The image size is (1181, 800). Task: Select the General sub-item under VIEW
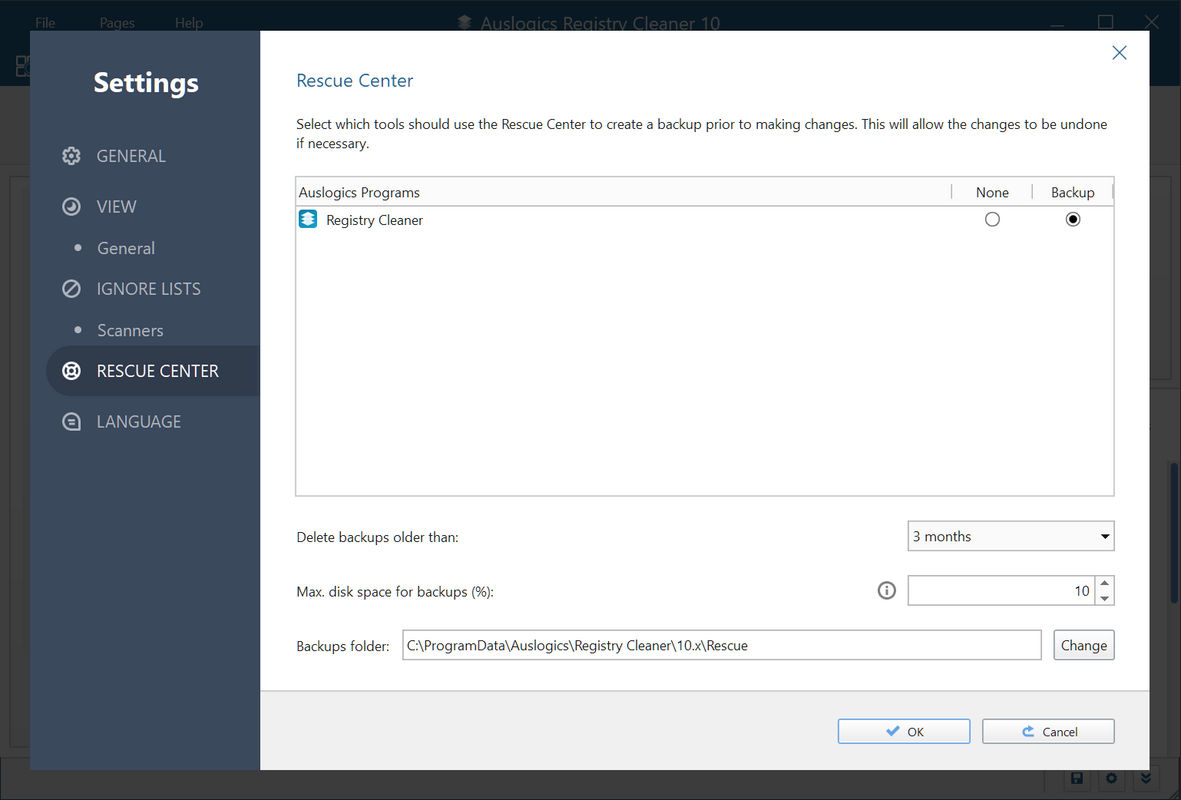pos(126,248)
